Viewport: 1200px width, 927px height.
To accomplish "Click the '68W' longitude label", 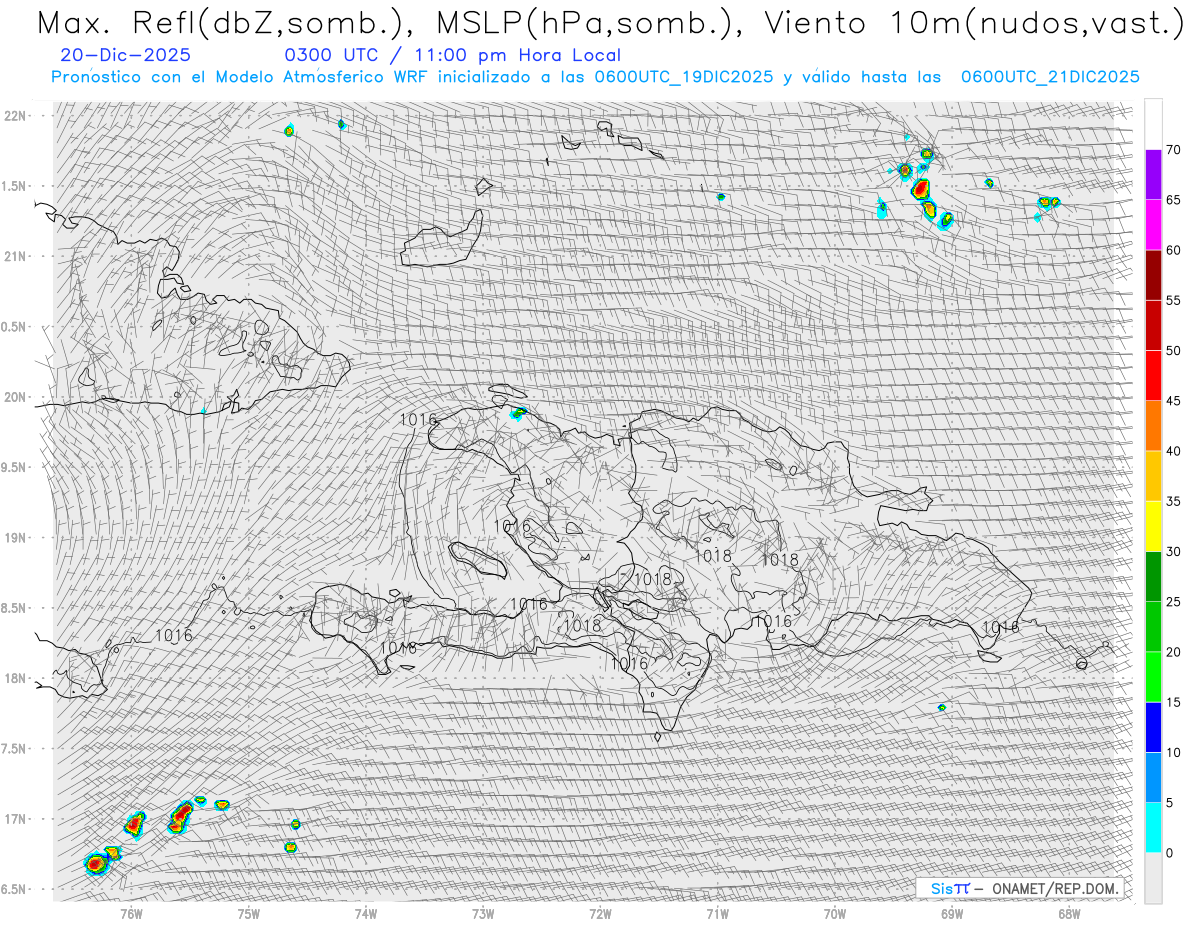I will (1069, 914).
